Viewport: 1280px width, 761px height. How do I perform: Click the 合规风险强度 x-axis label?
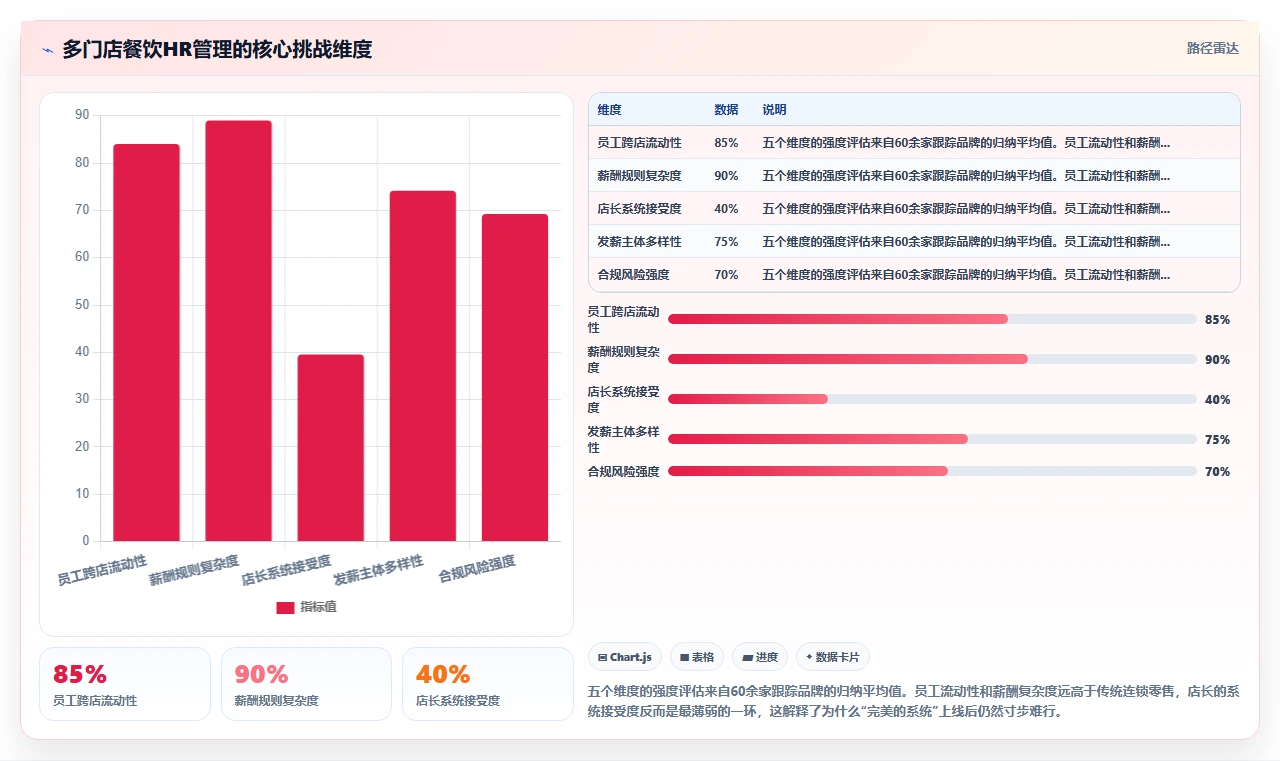477,569
